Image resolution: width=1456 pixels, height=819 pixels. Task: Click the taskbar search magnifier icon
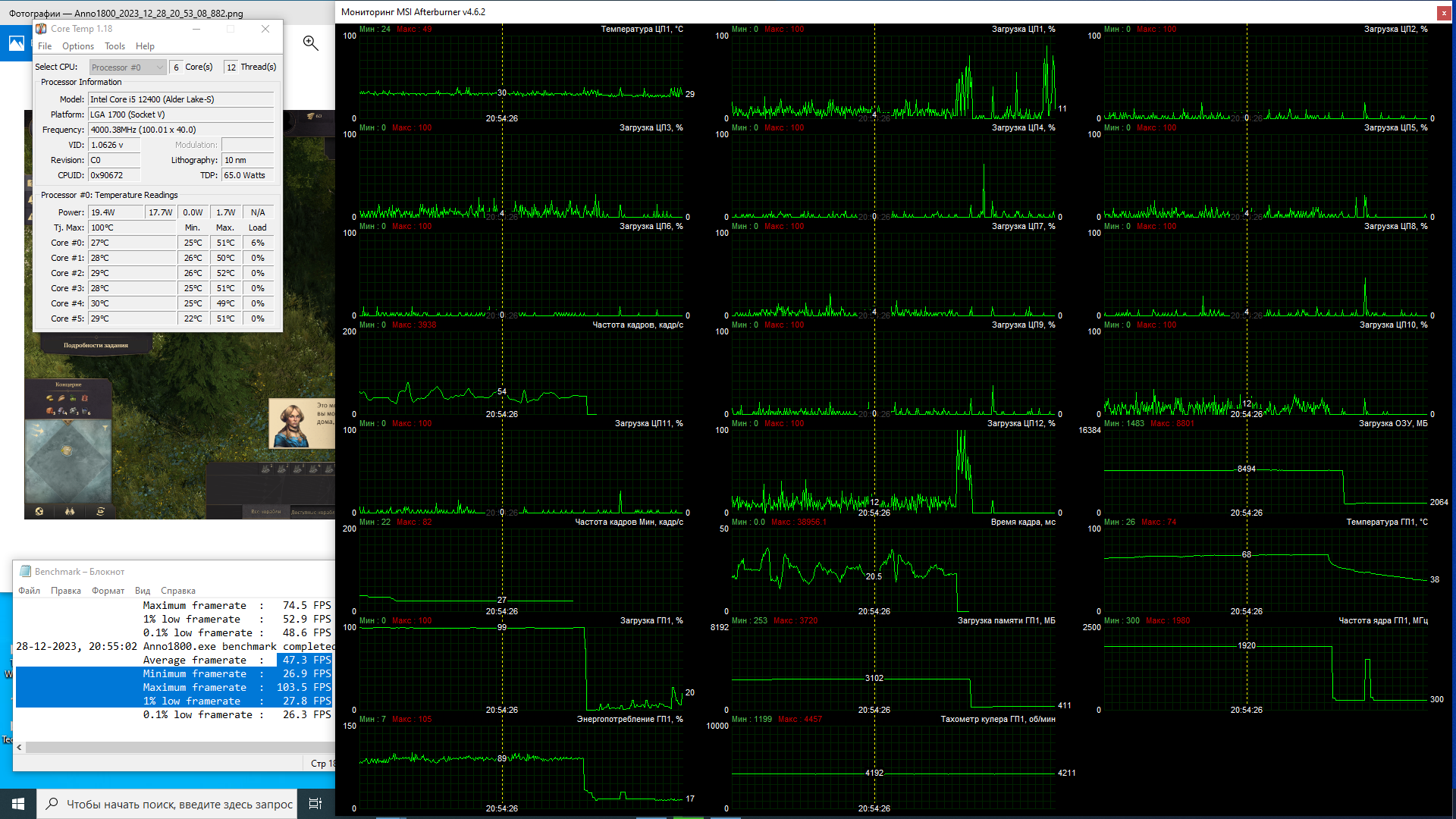point(52,804)
